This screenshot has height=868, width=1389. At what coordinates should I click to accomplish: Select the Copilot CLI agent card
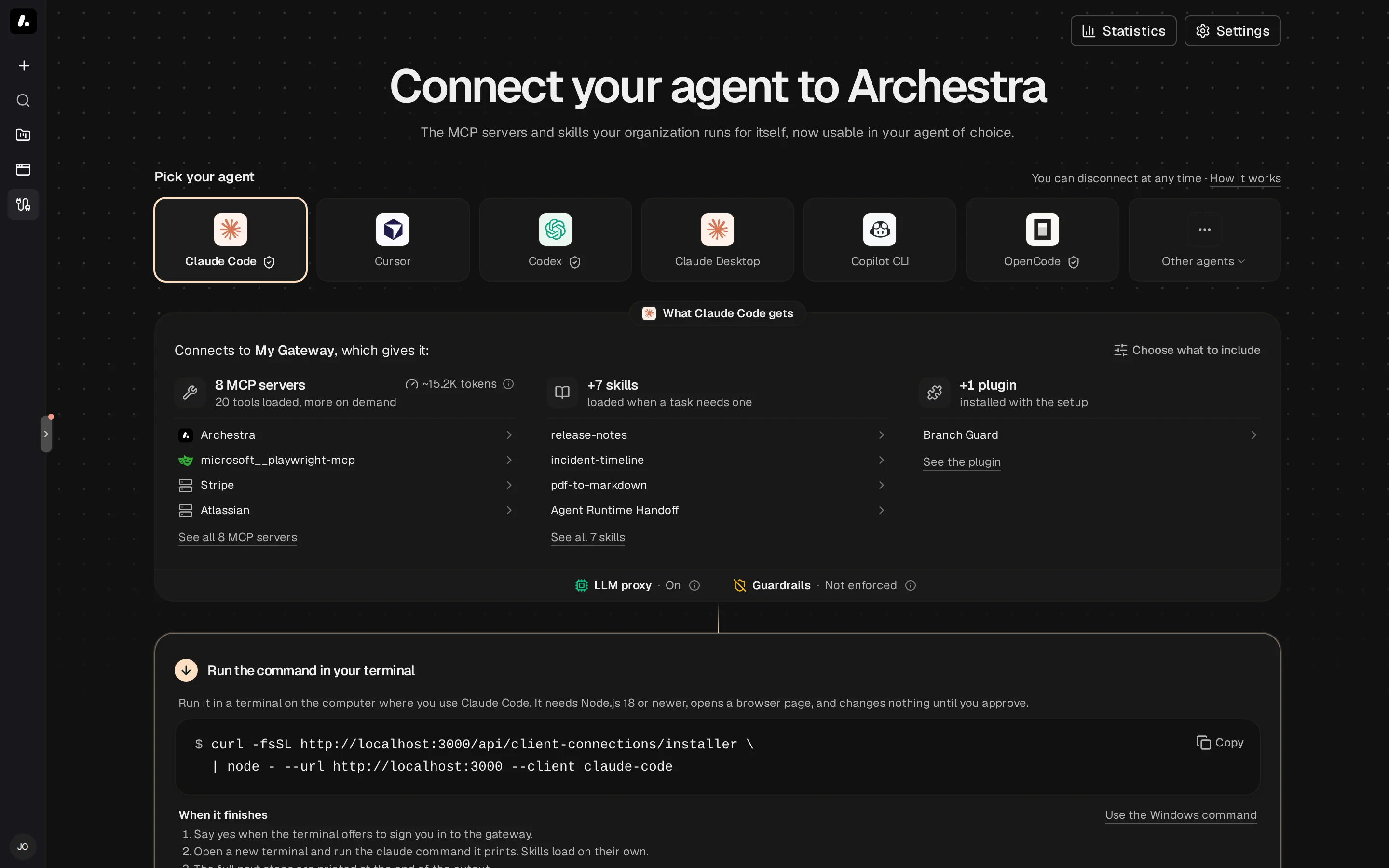880,239
